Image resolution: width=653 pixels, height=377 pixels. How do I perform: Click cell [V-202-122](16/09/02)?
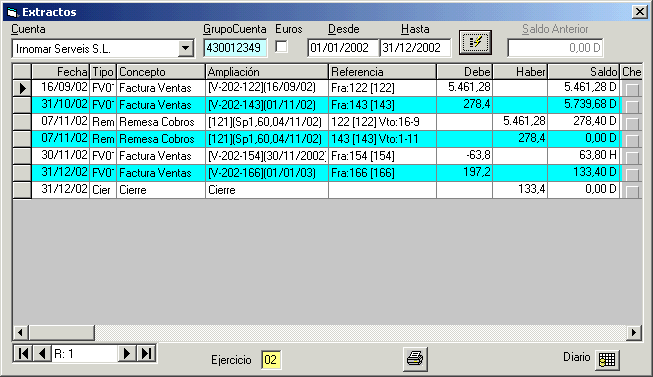[x=267, y=88]
